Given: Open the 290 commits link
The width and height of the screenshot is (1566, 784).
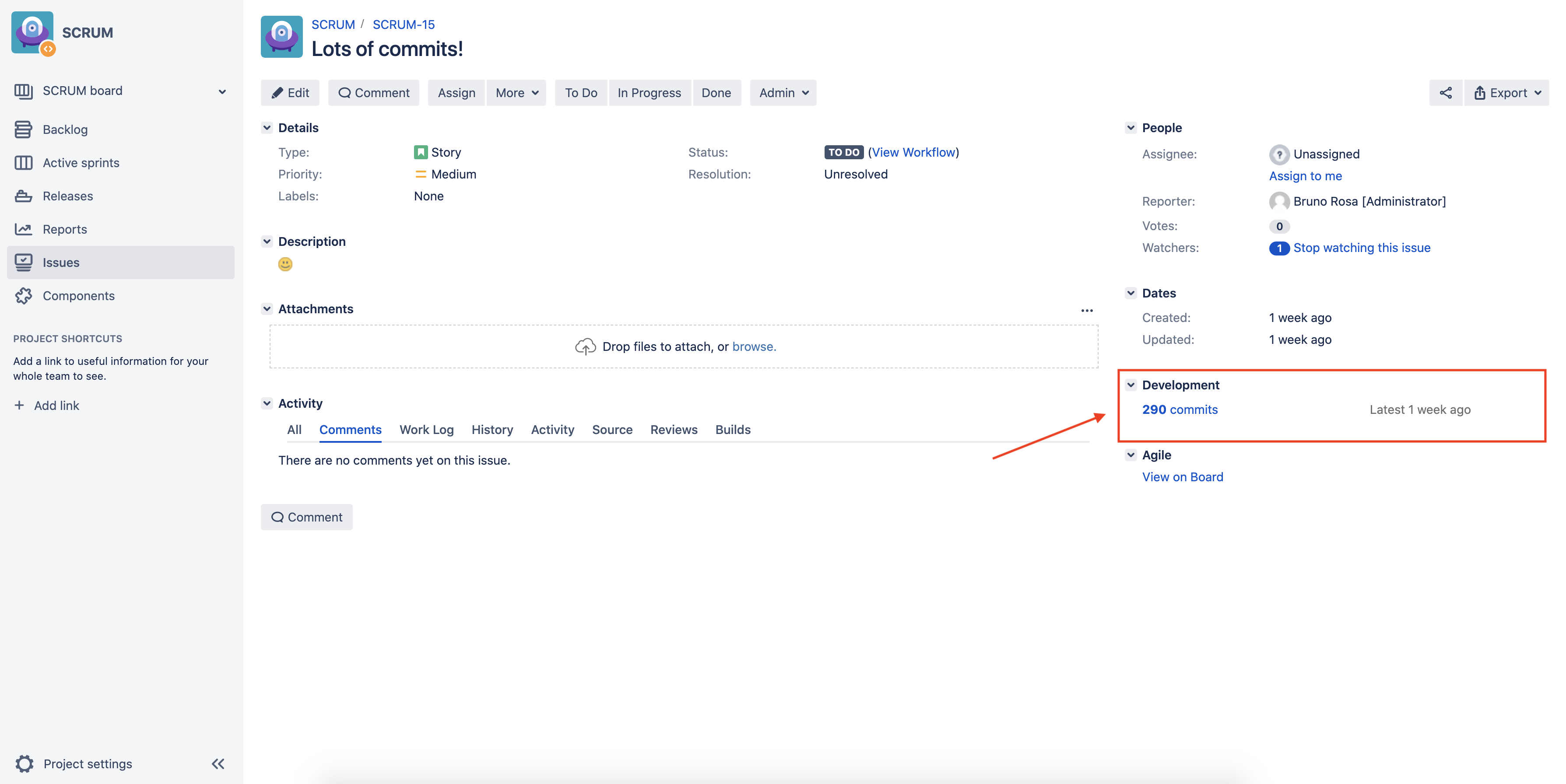Looking at the screenshot, I should click(1180, 409).
